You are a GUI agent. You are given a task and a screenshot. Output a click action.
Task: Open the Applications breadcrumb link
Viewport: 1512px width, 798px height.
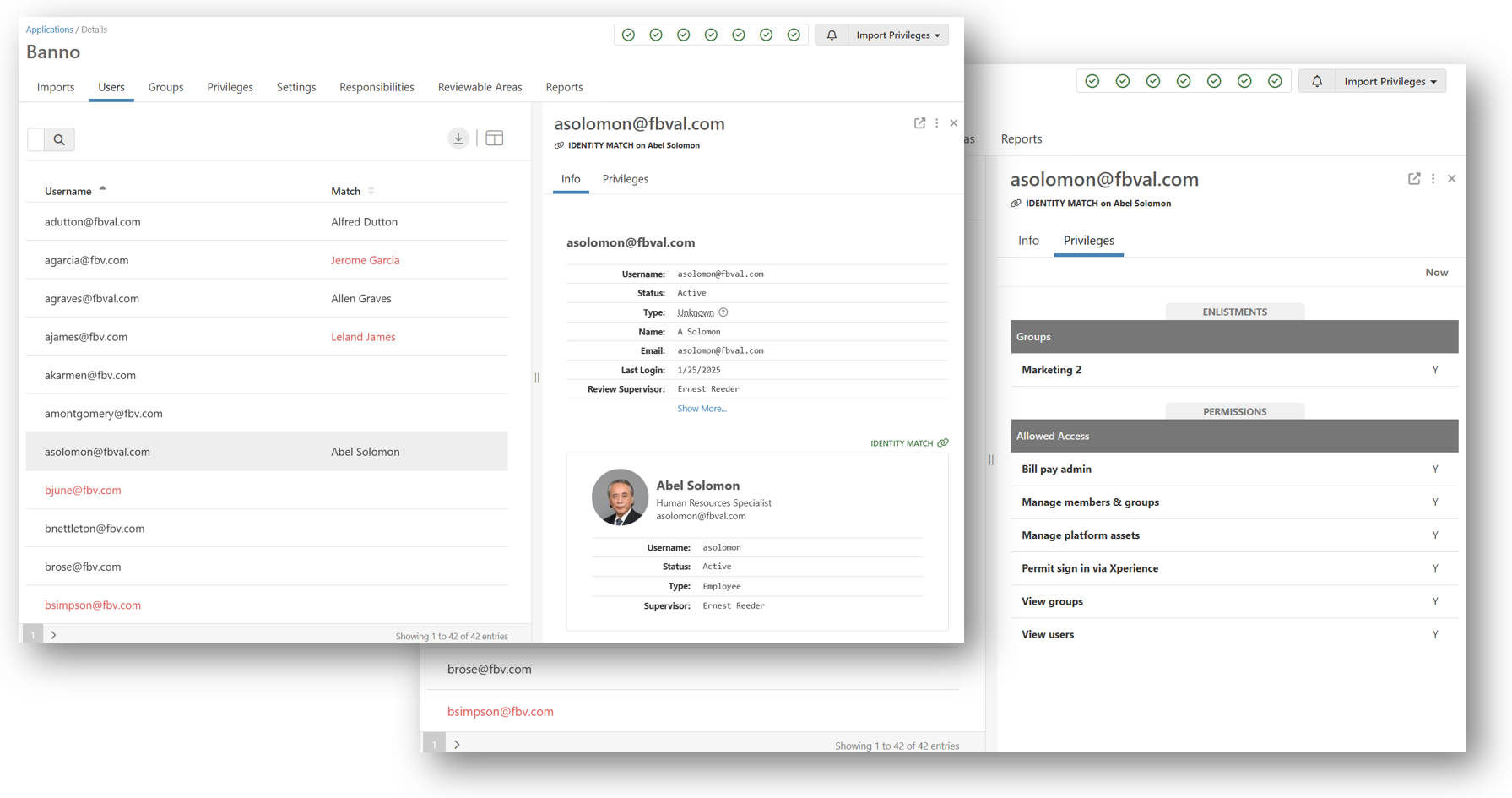click(x=49, y=30)
